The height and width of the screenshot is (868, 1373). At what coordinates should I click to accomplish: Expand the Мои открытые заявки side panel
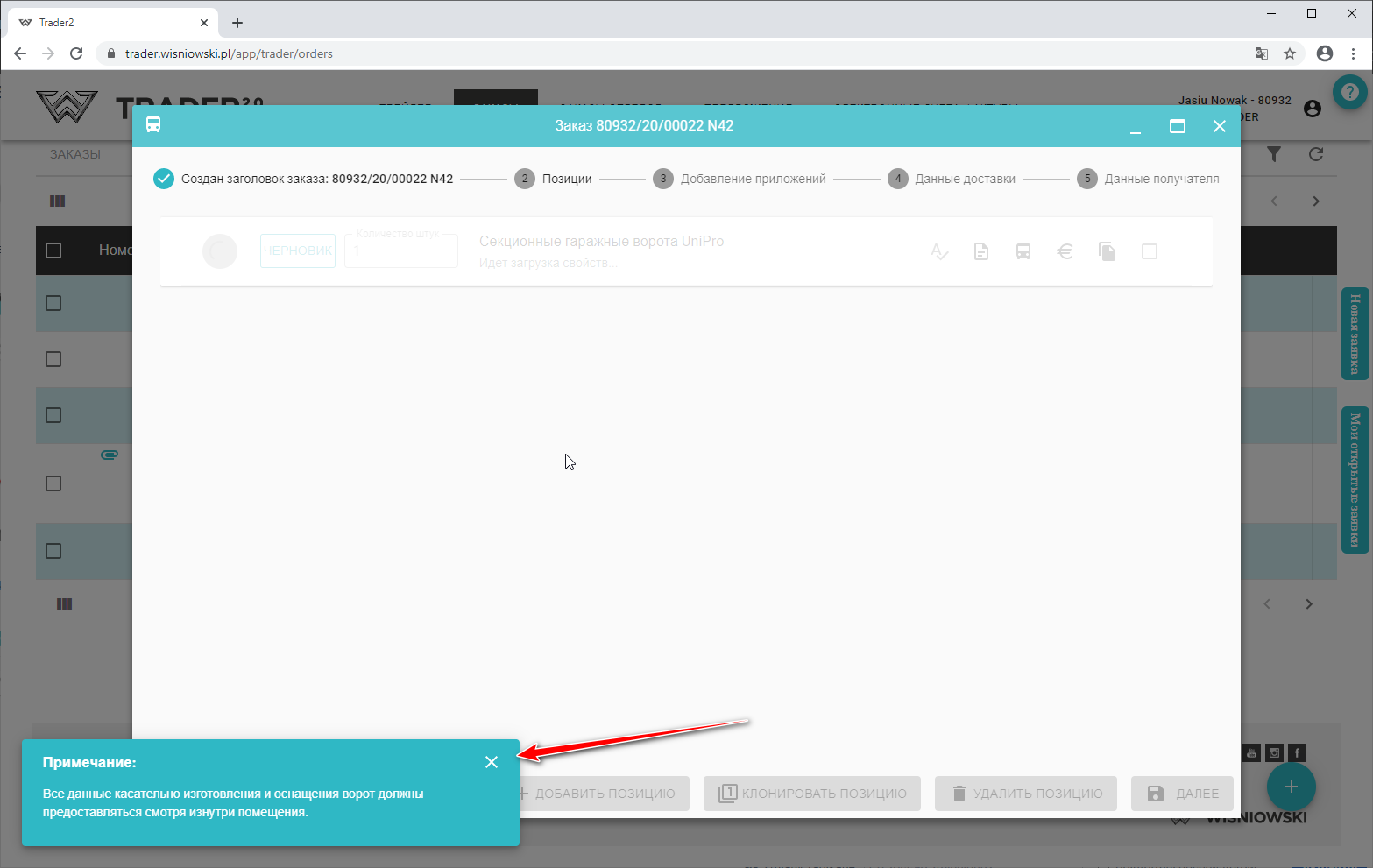(x=1355, y=480)
